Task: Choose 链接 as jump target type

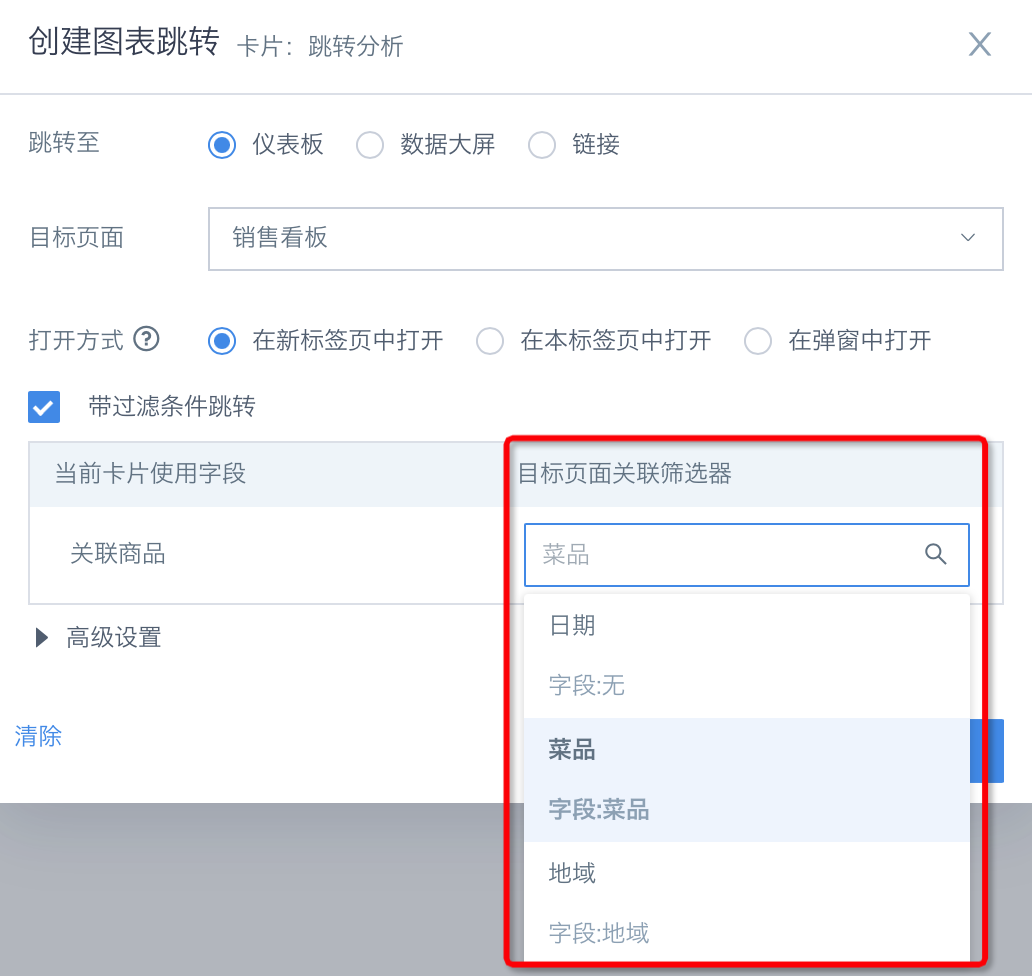Action: tap(542, 145)
